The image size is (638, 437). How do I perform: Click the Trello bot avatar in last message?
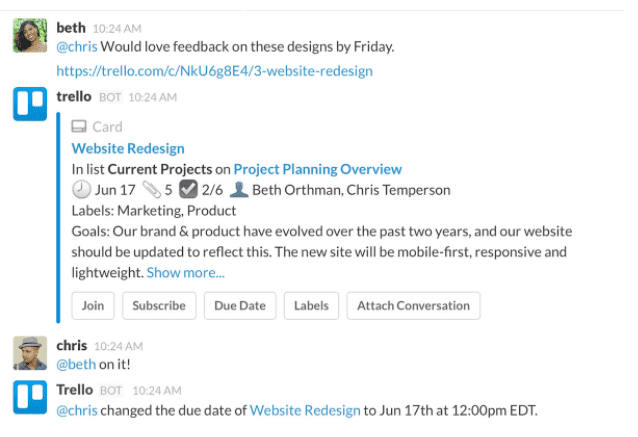(x=28, y=397)
